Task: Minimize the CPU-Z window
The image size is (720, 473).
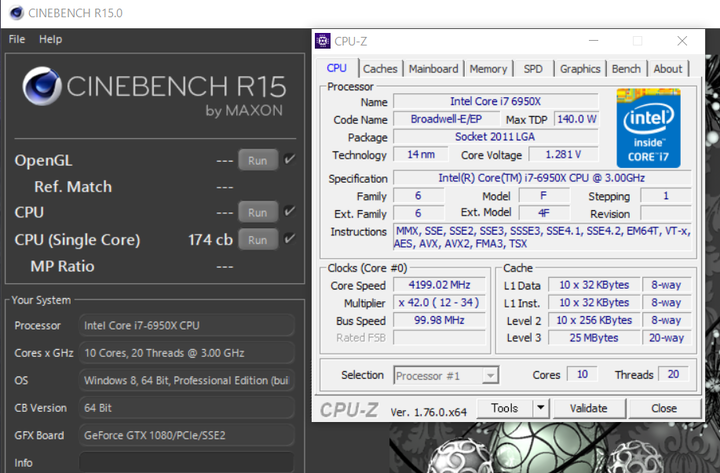Action: [x=594, y=40]
